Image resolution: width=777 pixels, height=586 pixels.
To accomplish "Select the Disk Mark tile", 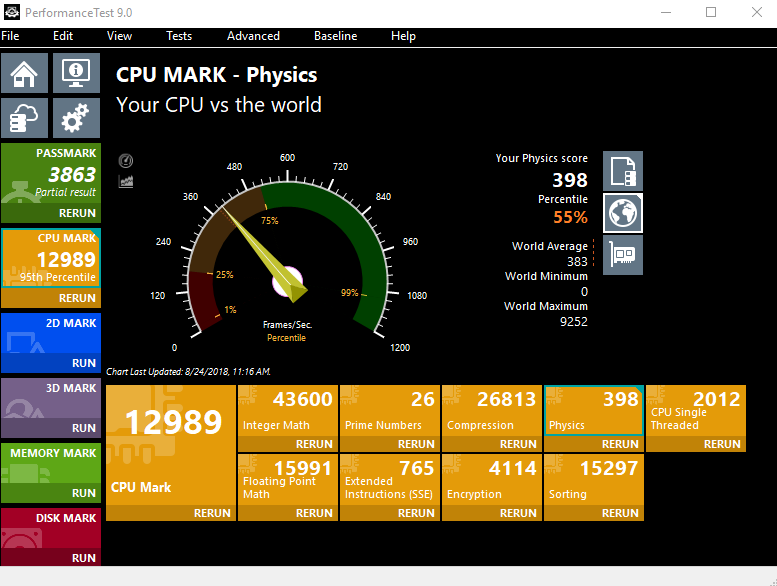I will coord(51,528).
